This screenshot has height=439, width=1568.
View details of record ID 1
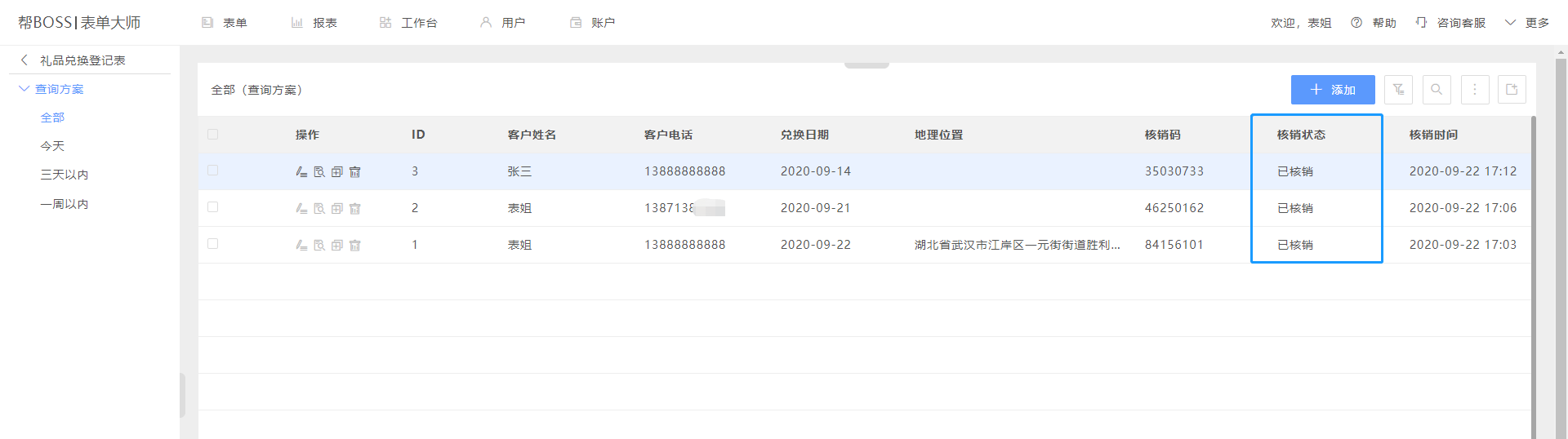(319, 246)
